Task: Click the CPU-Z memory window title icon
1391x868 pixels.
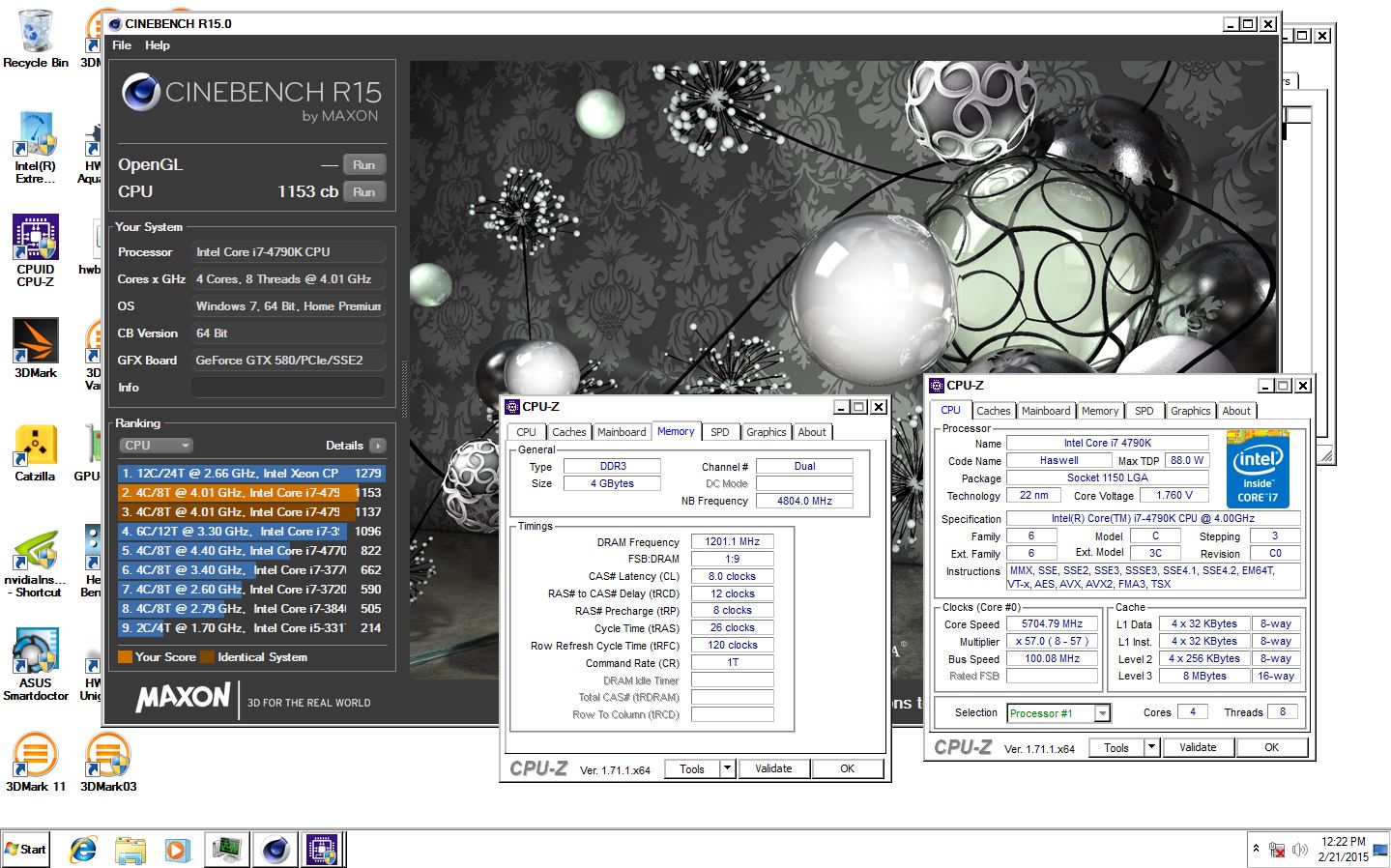Action: coord(512,407)
